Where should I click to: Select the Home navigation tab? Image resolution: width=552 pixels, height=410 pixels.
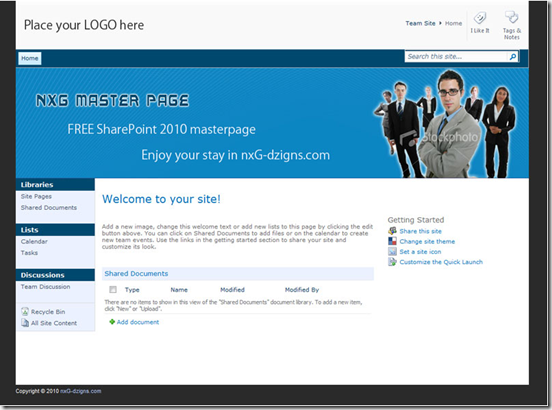click(30, 58)
